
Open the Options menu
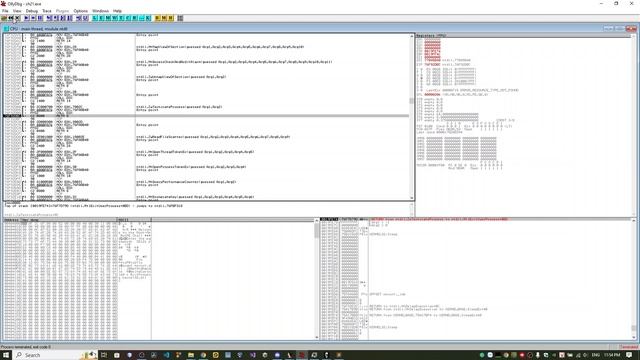pyautogui.click(x=80, y=11)
